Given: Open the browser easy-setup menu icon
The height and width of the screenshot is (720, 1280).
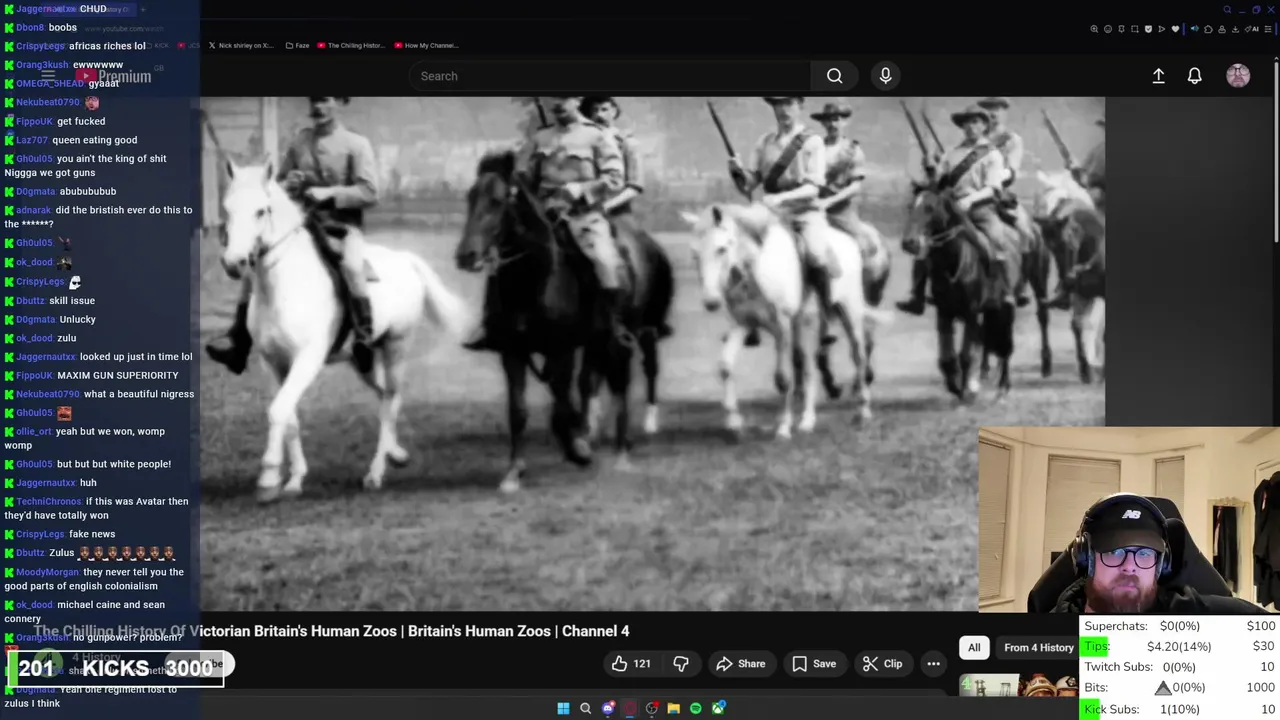Looking at the screenshot, I should [x=1268, y=29].
